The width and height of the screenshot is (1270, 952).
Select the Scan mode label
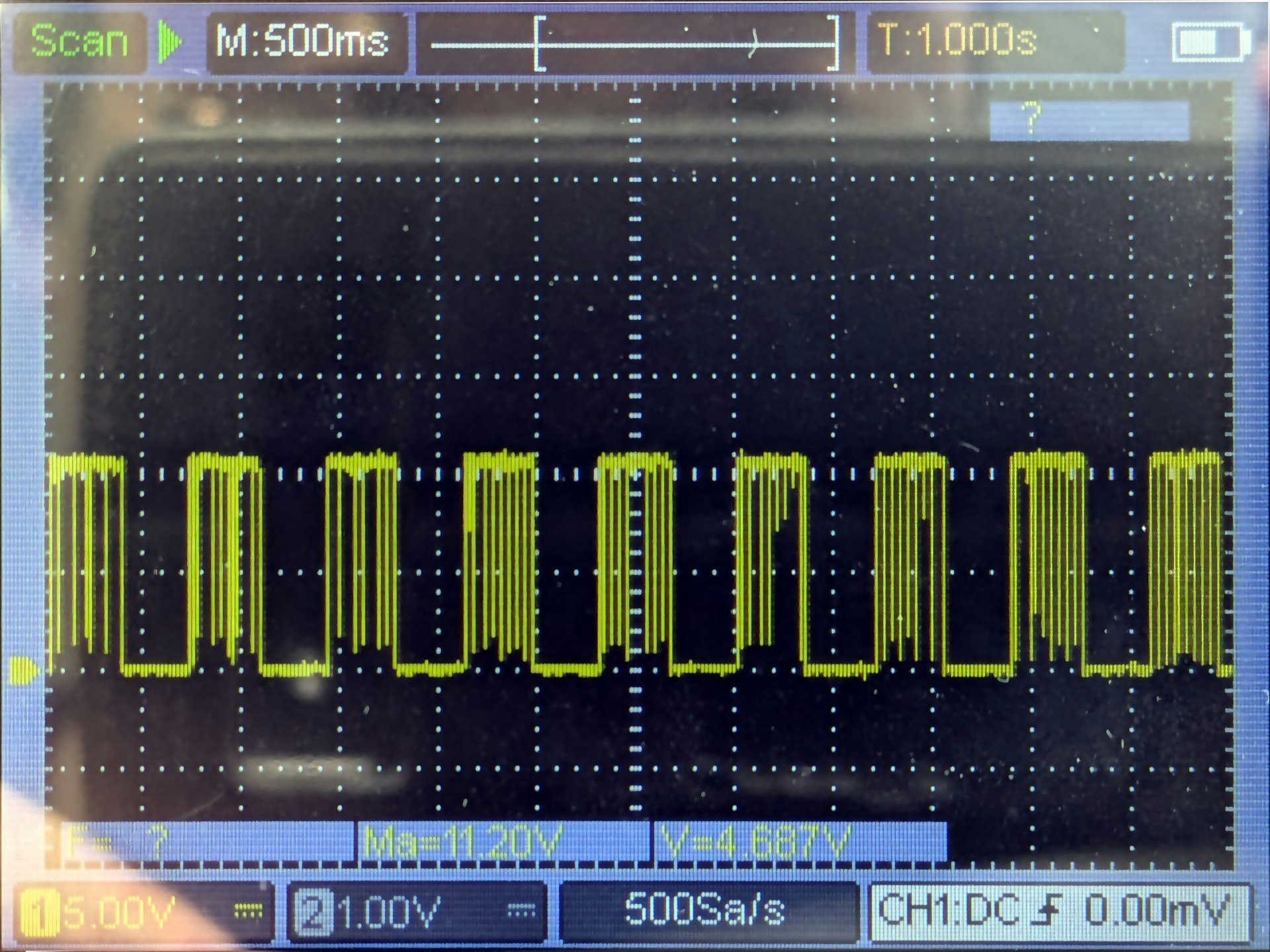click(x=79, y=41)
